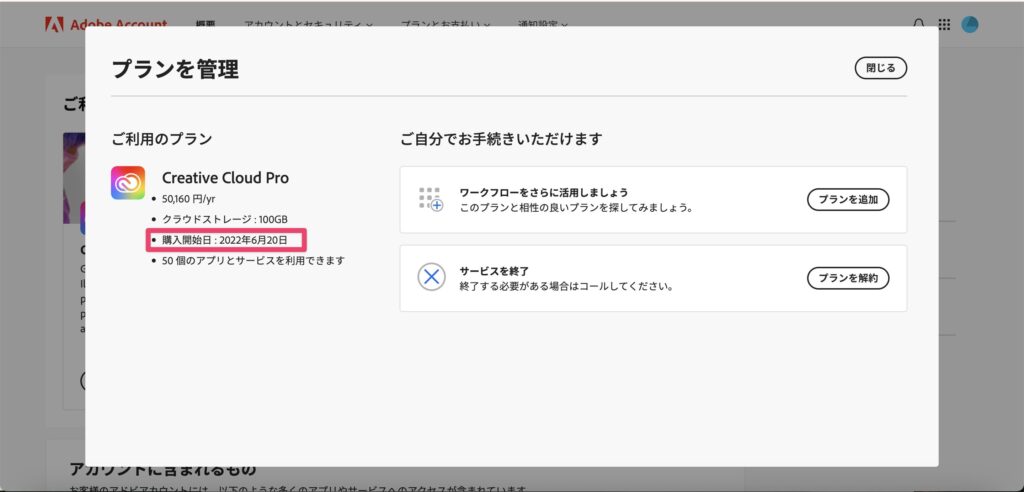Expand the プランとお支払い menu
The width and height of the screenshot is (1024, 492).
(444, 25)
